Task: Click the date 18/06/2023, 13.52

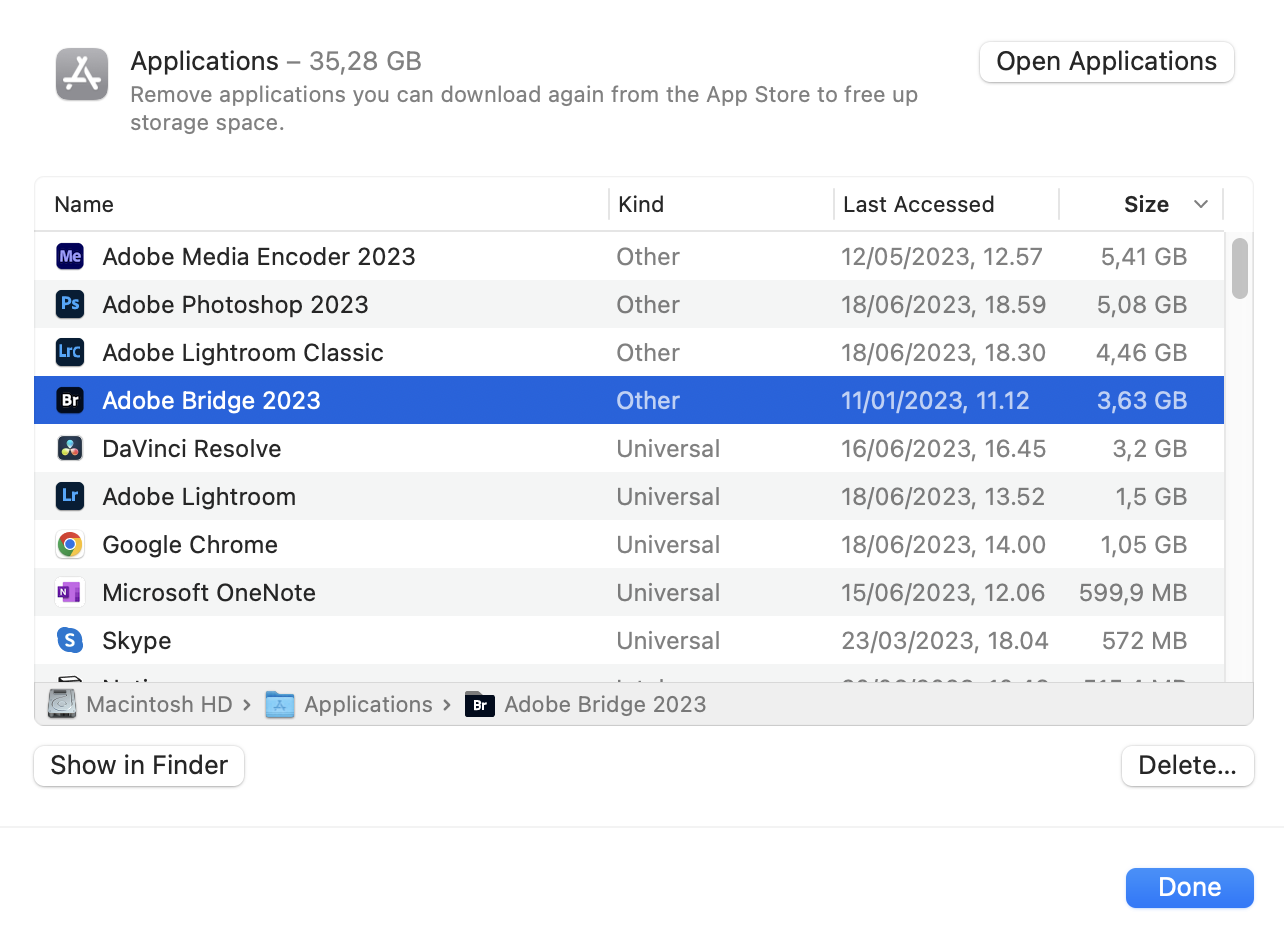Action: [x=943, y=497]
